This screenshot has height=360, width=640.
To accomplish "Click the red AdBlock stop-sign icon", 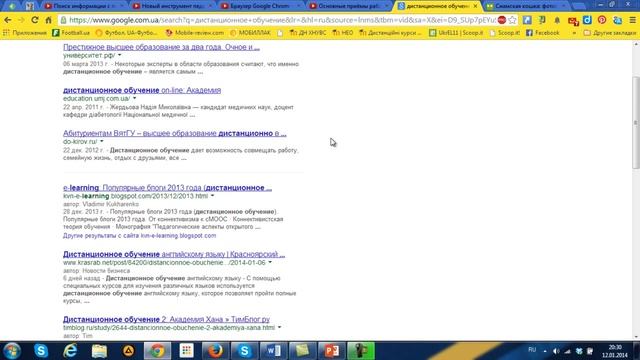I will (x=502, y=20).
